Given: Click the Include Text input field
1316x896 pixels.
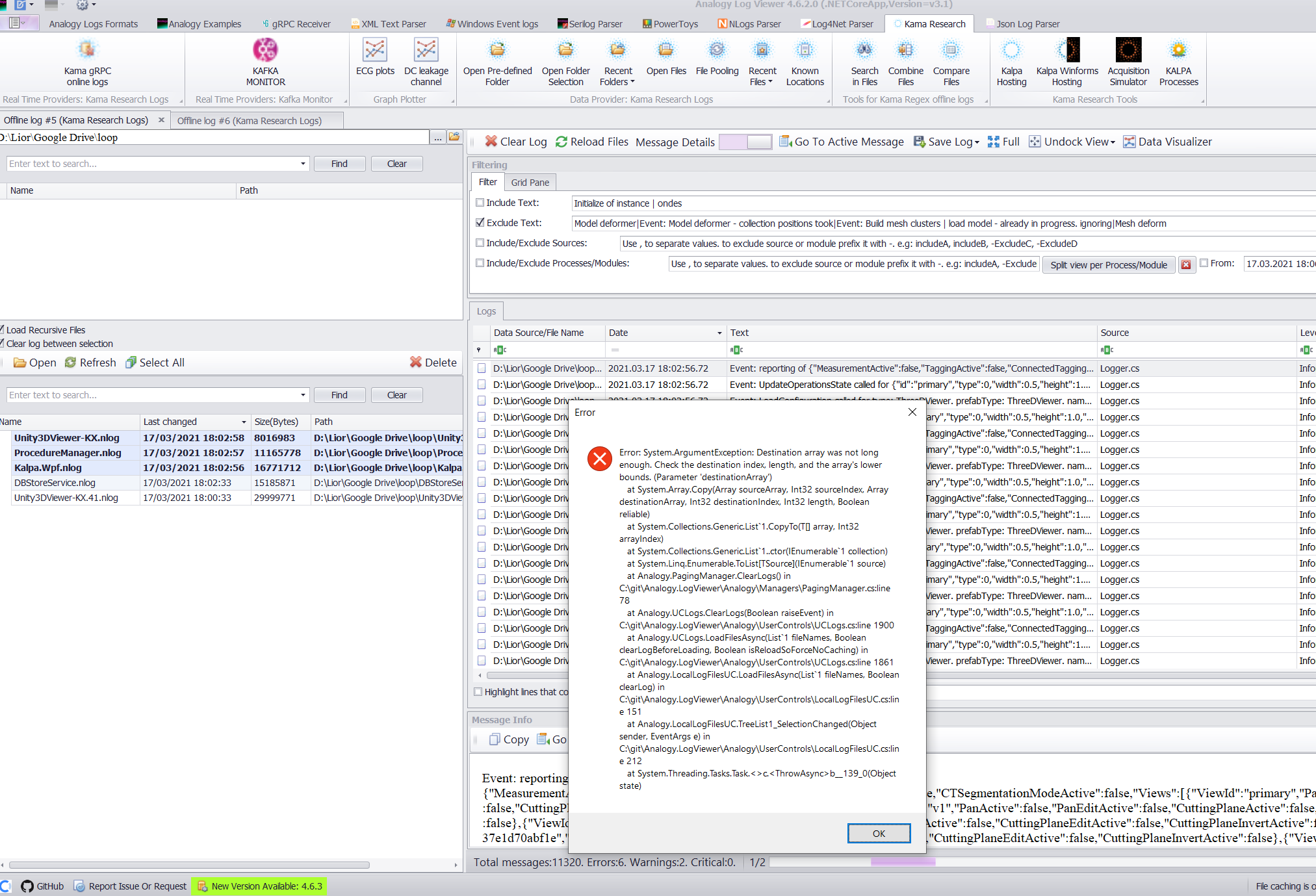Looking at the screenshot, I should point(942,203).
